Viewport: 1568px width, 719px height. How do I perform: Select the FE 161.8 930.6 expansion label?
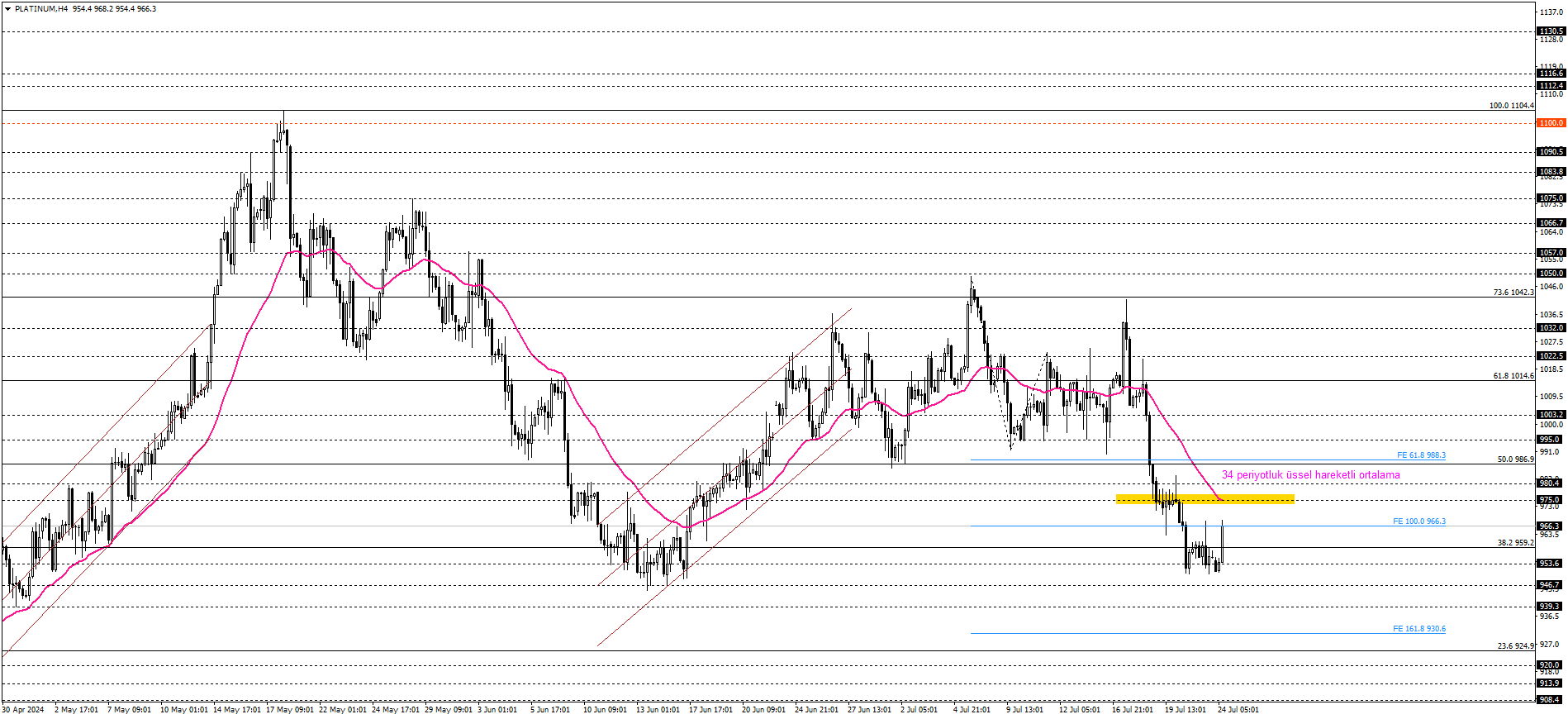pos(1419,629)
